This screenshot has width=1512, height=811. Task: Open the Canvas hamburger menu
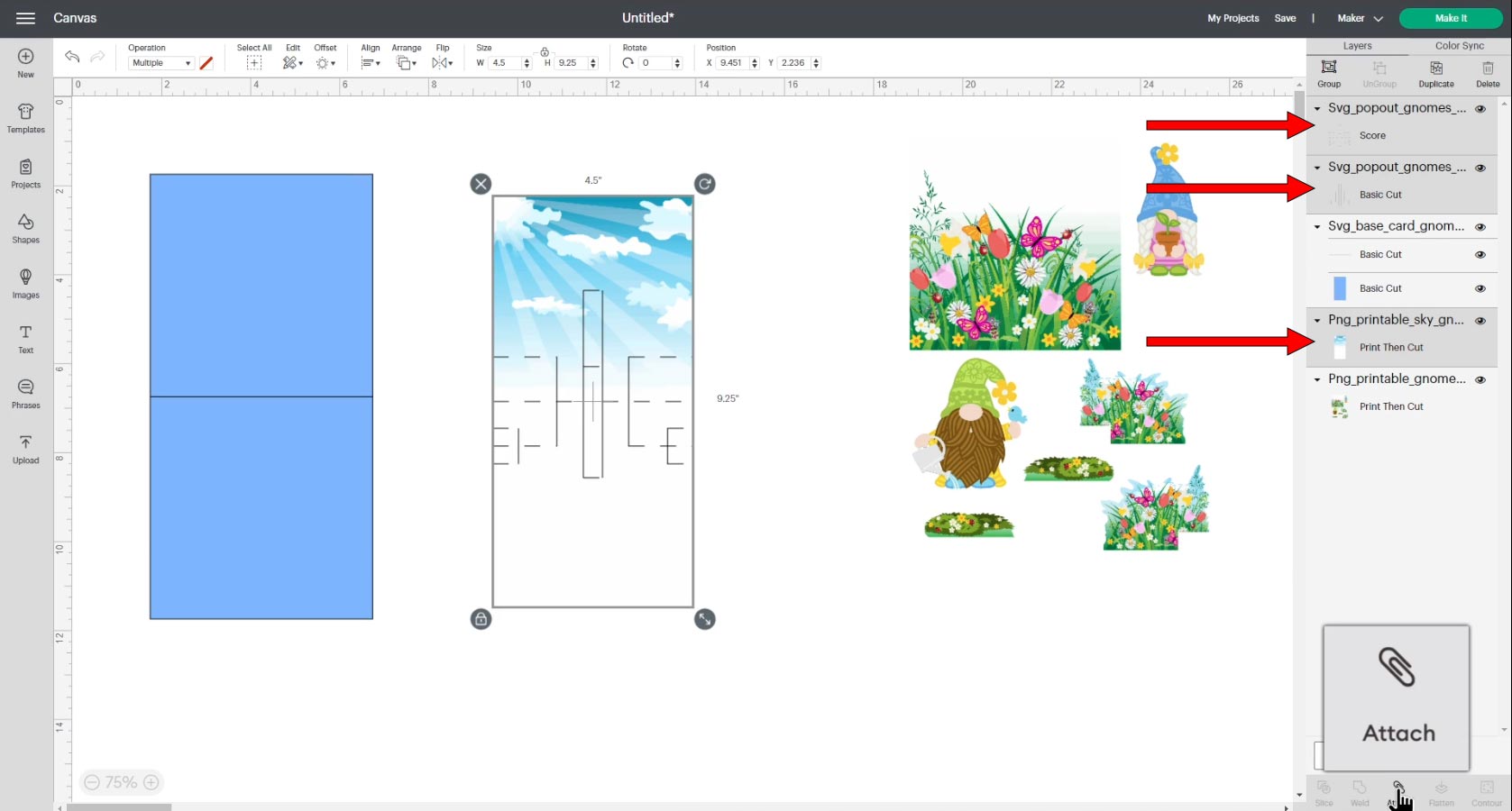tap(25, 18)
